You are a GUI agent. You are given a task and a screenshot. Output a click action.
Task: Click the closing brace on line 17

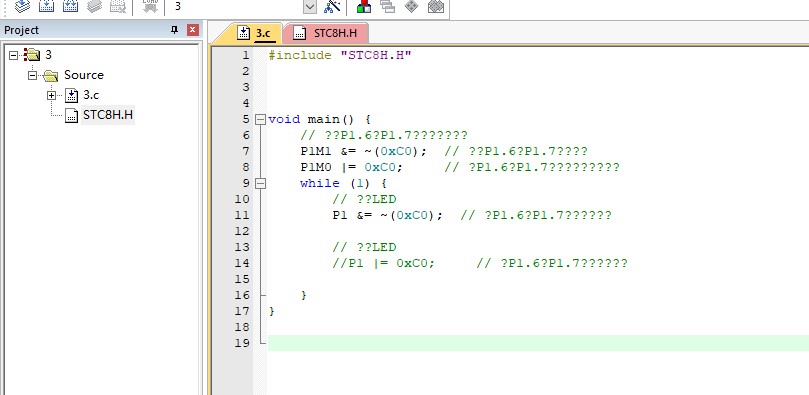[x=272, y=311]
